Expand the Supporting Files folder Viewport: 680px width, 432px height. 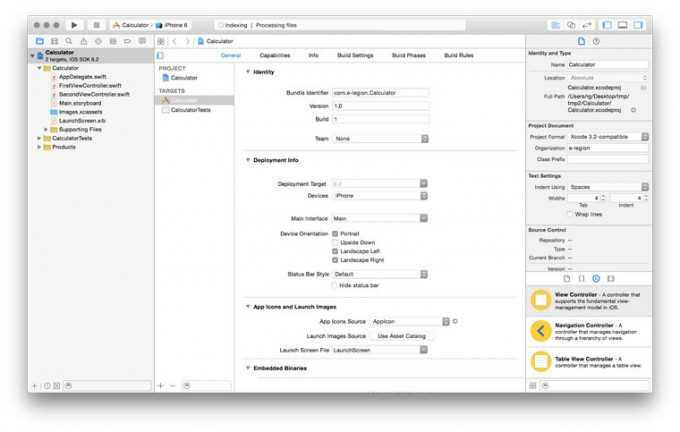[46, 130]
